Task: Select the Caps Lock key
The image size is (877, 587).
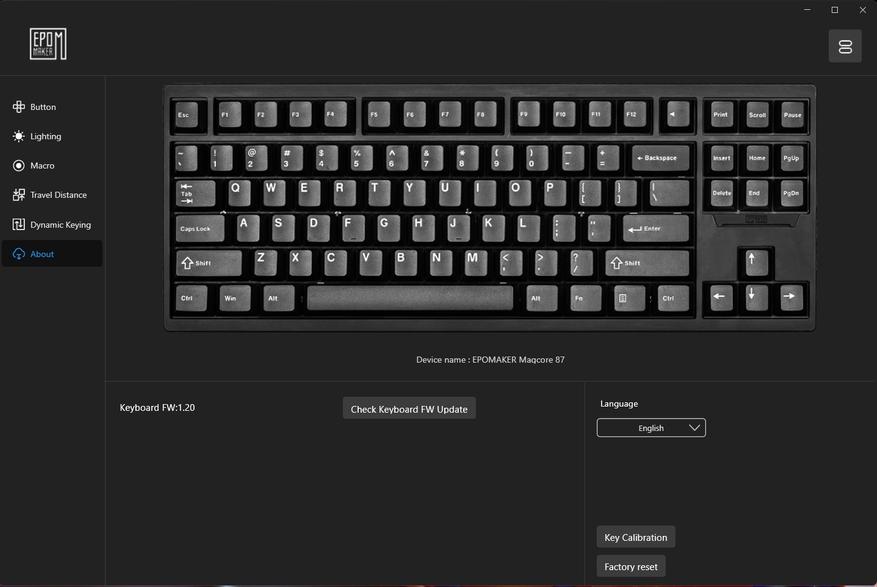Action: tap(200, 229)
